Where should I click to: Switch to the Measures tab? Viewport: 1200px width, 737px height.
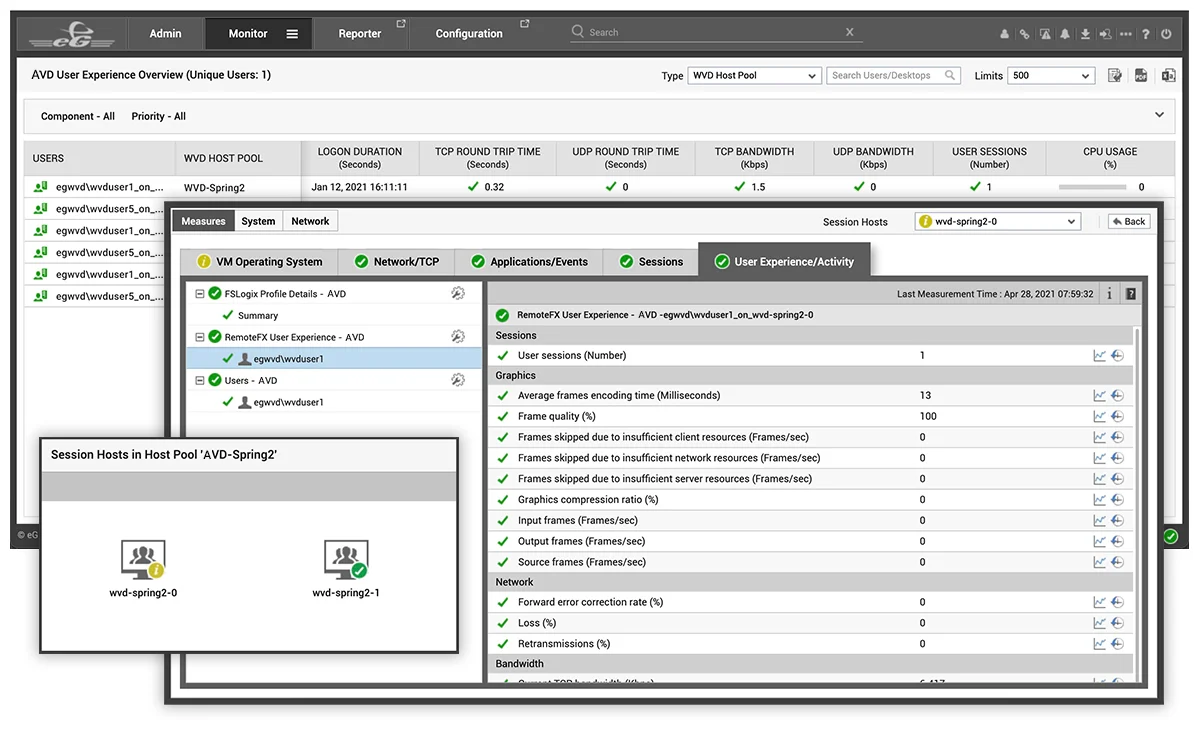point(203,221)
